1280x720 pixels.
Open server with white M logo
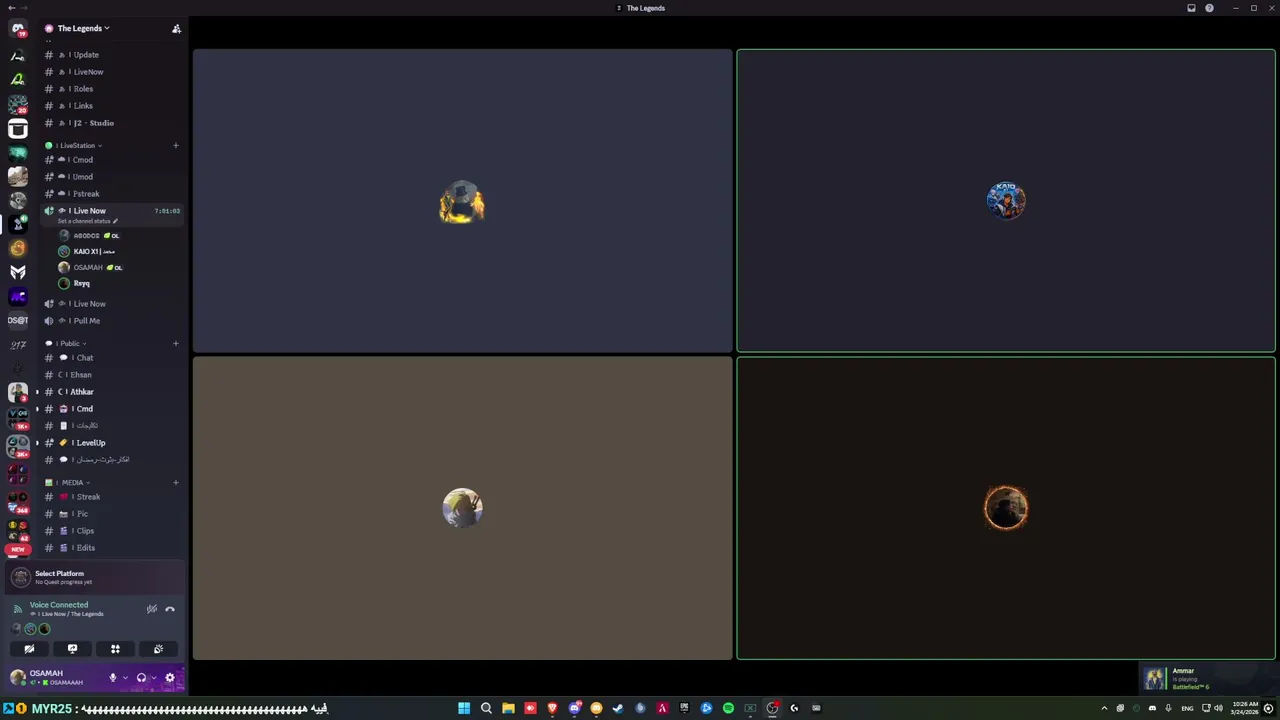(18, 272)
